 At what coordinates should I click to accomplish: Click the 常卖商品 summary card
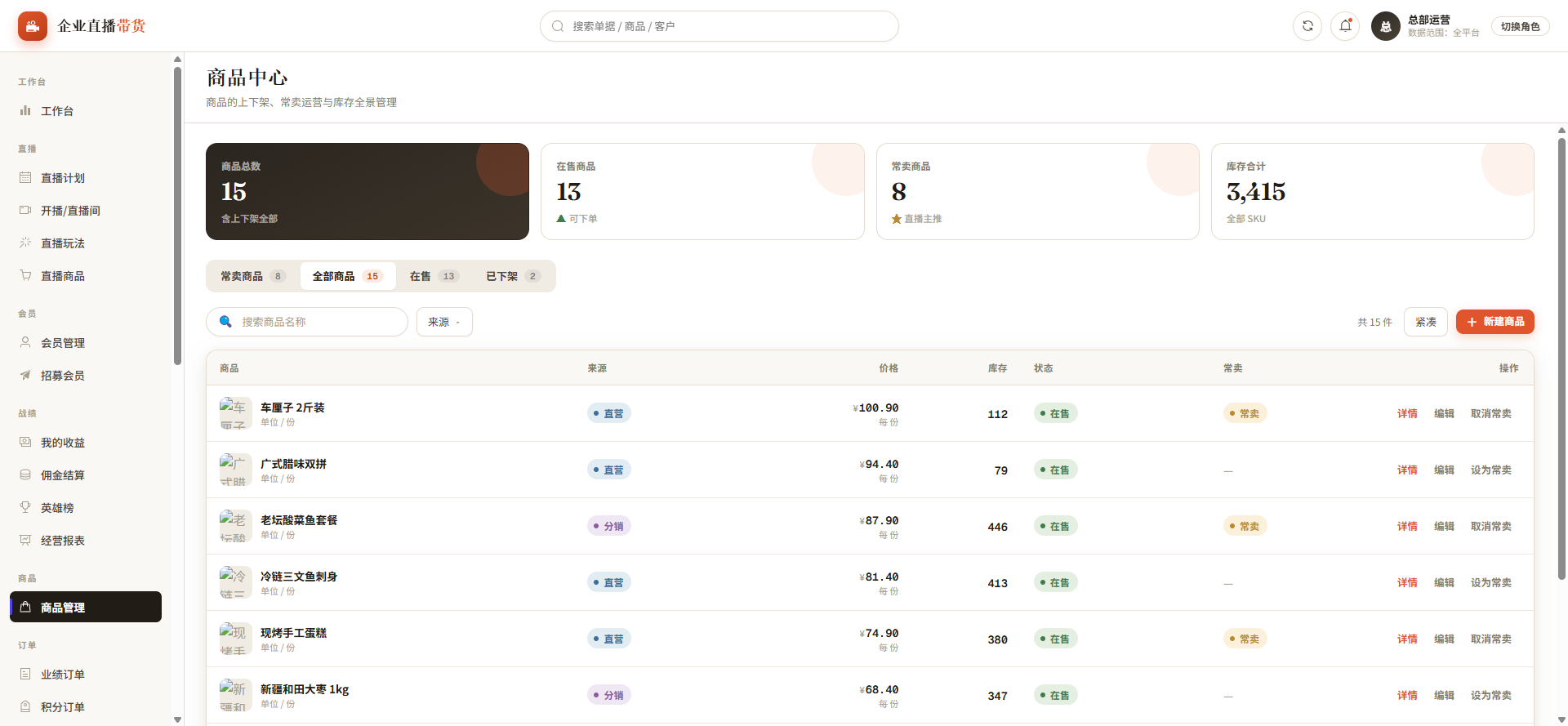click(1037, 191)
